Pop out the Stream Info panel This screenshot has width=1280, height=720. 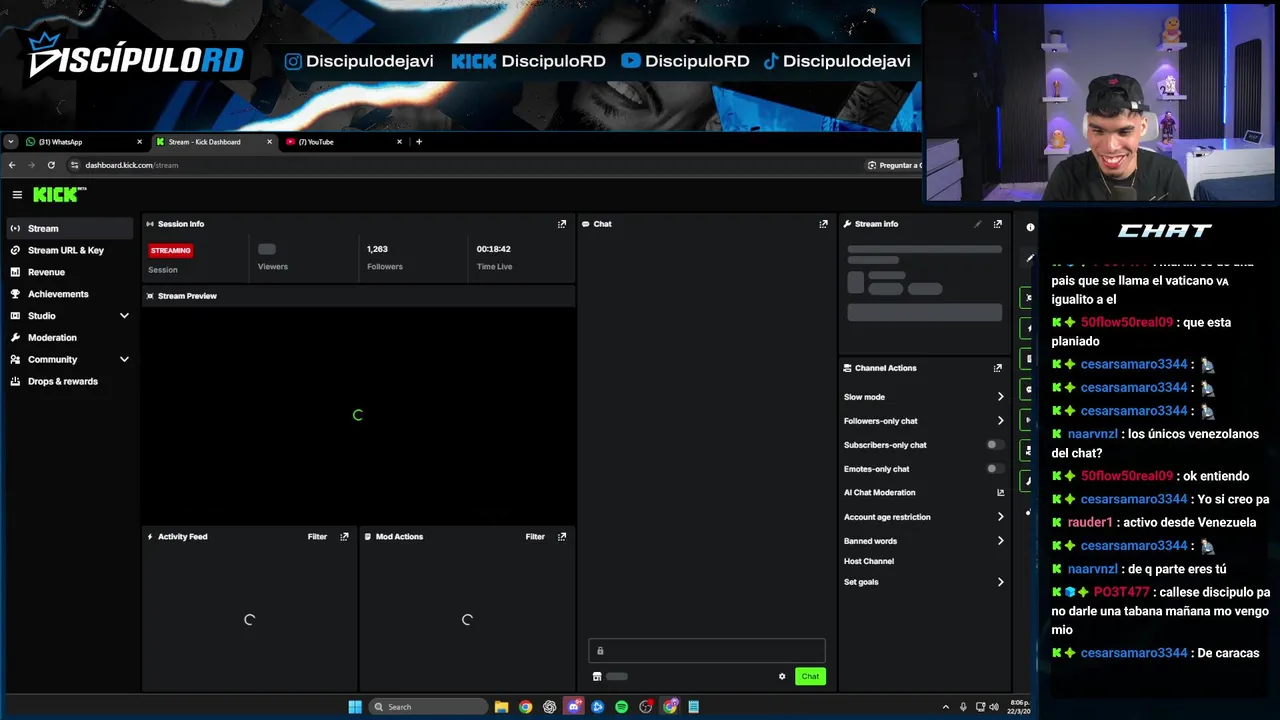(997, 224)
